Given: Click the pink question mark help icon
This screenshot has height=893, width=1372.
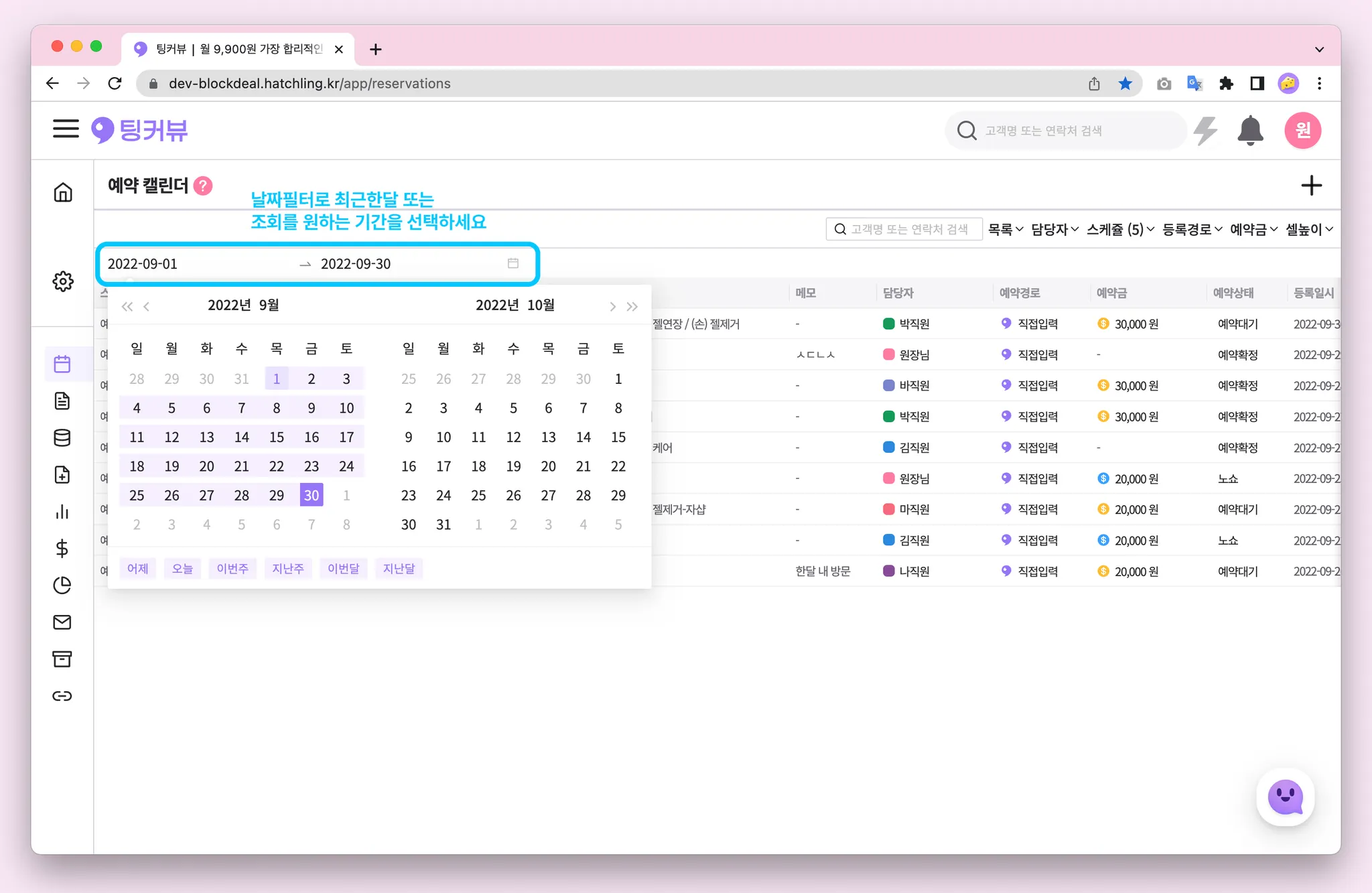Looking at the screenshot, I should (203, 186).
